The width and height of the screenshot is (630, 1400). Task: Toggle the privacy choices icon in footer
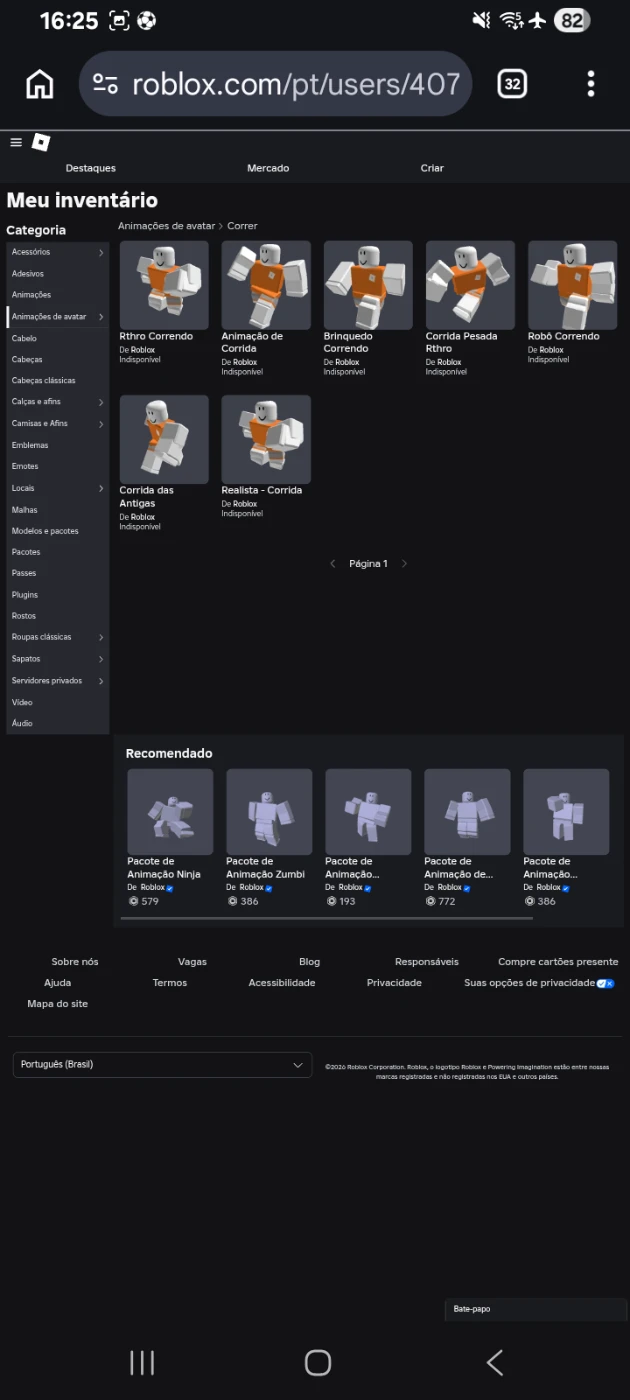(605, 983)
